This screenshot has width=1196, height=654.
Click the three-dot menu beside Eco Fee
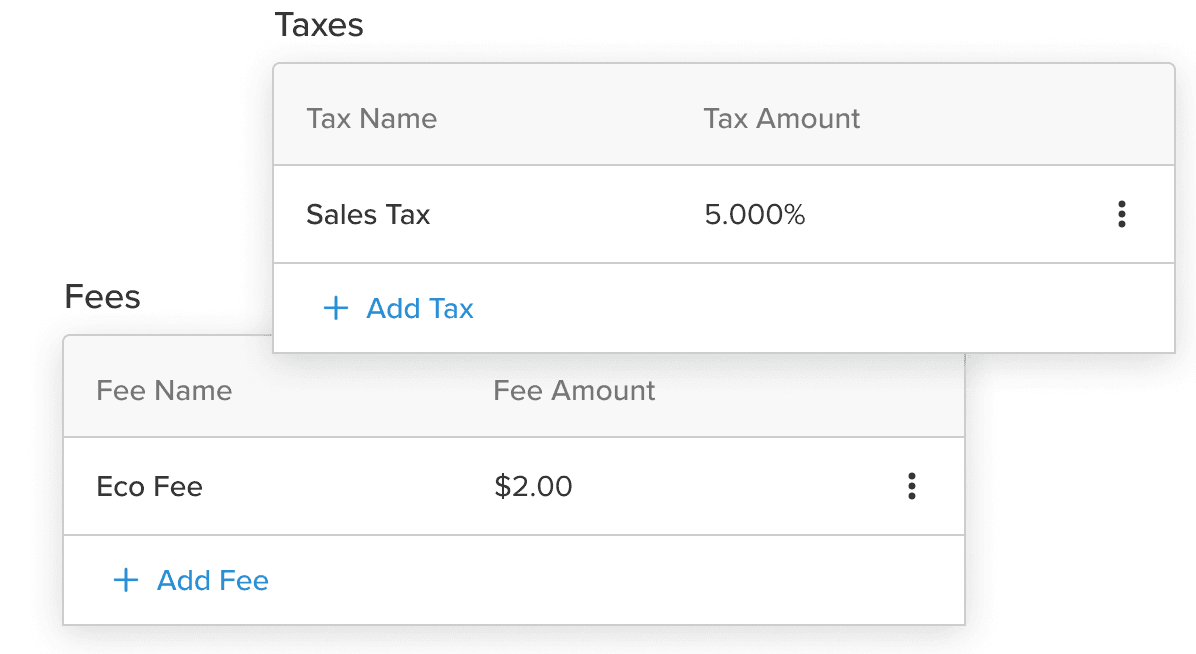pyautogui.click(x=911, y=486)
